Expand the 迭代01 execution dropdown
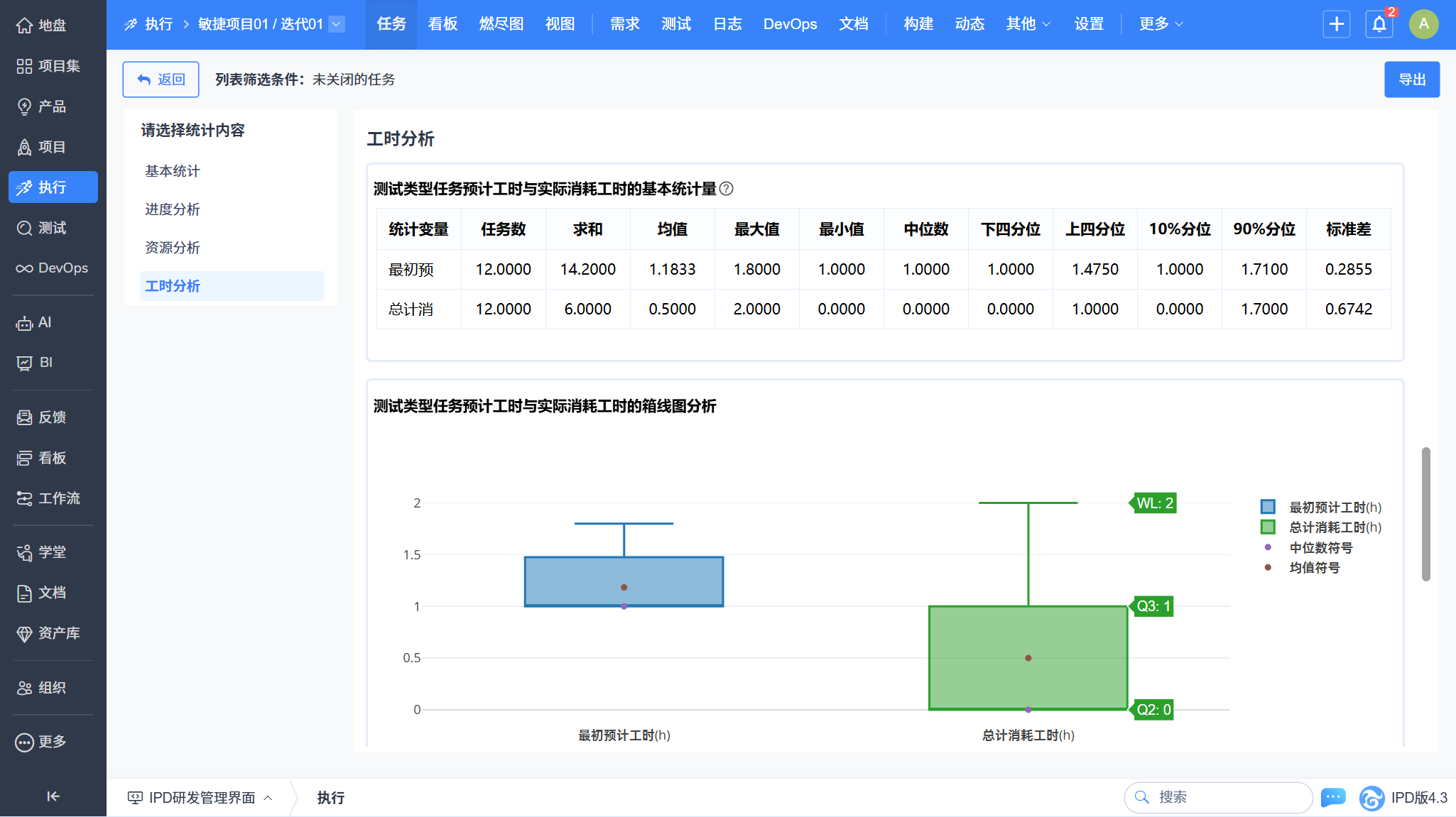 coord(337,24)
